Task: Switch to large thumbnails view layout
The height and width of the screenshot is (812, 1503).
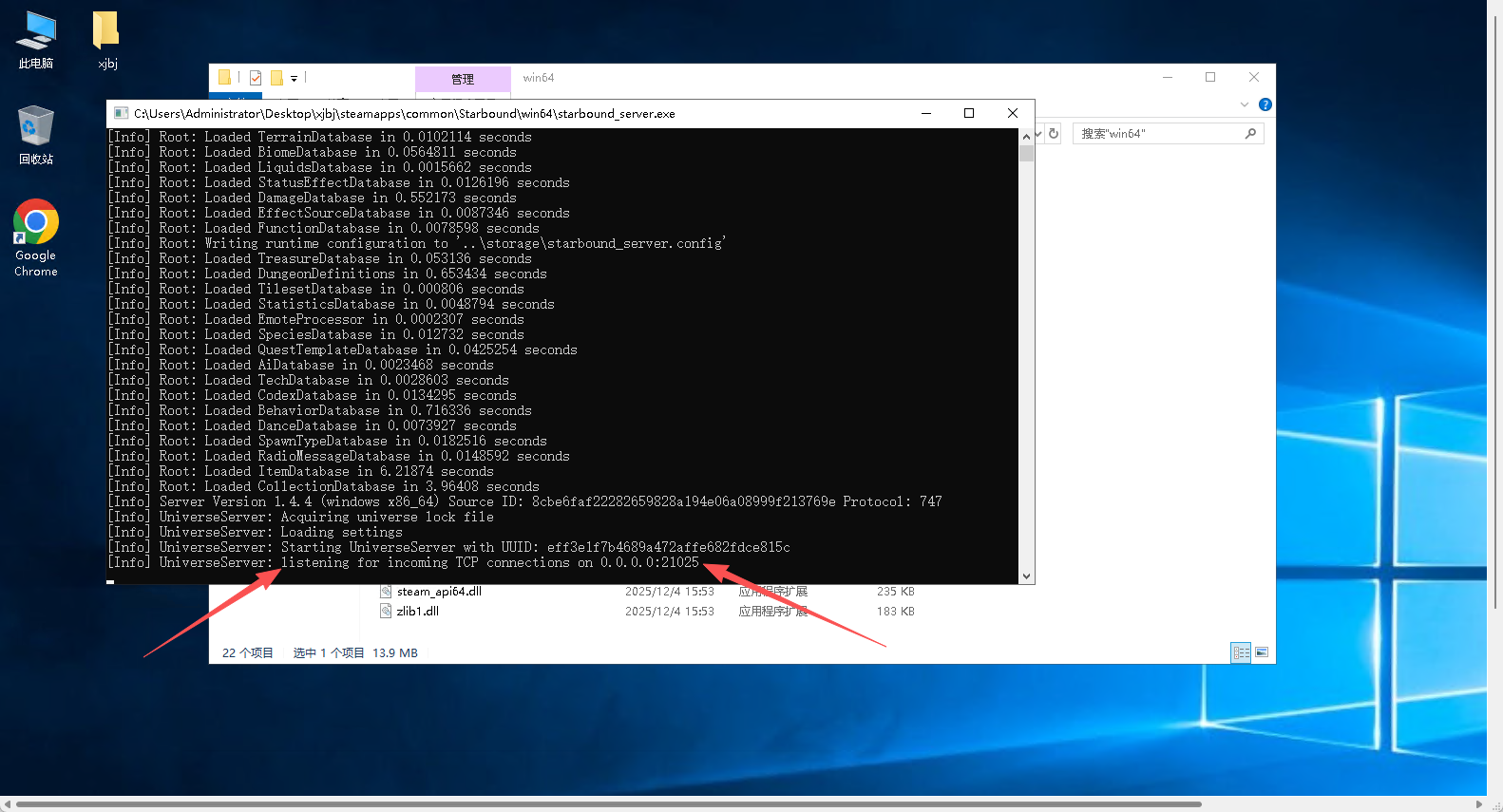Action: tap(1262, 652)
